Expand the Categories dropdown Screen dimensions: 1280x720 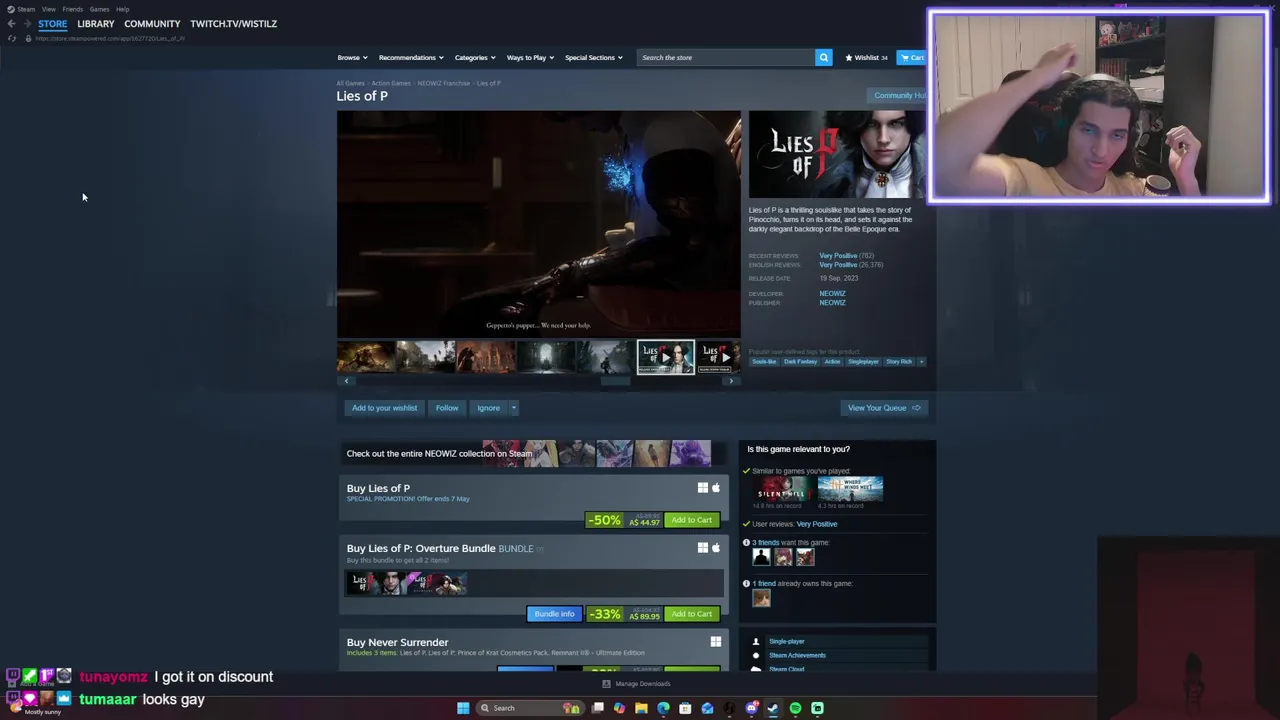(474, 57)
